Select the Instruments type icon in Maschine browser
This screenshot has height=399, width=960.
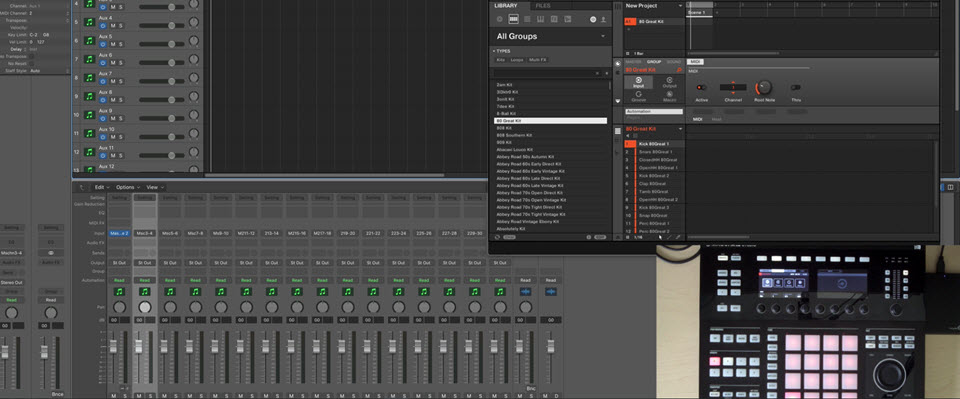[541, 20]
